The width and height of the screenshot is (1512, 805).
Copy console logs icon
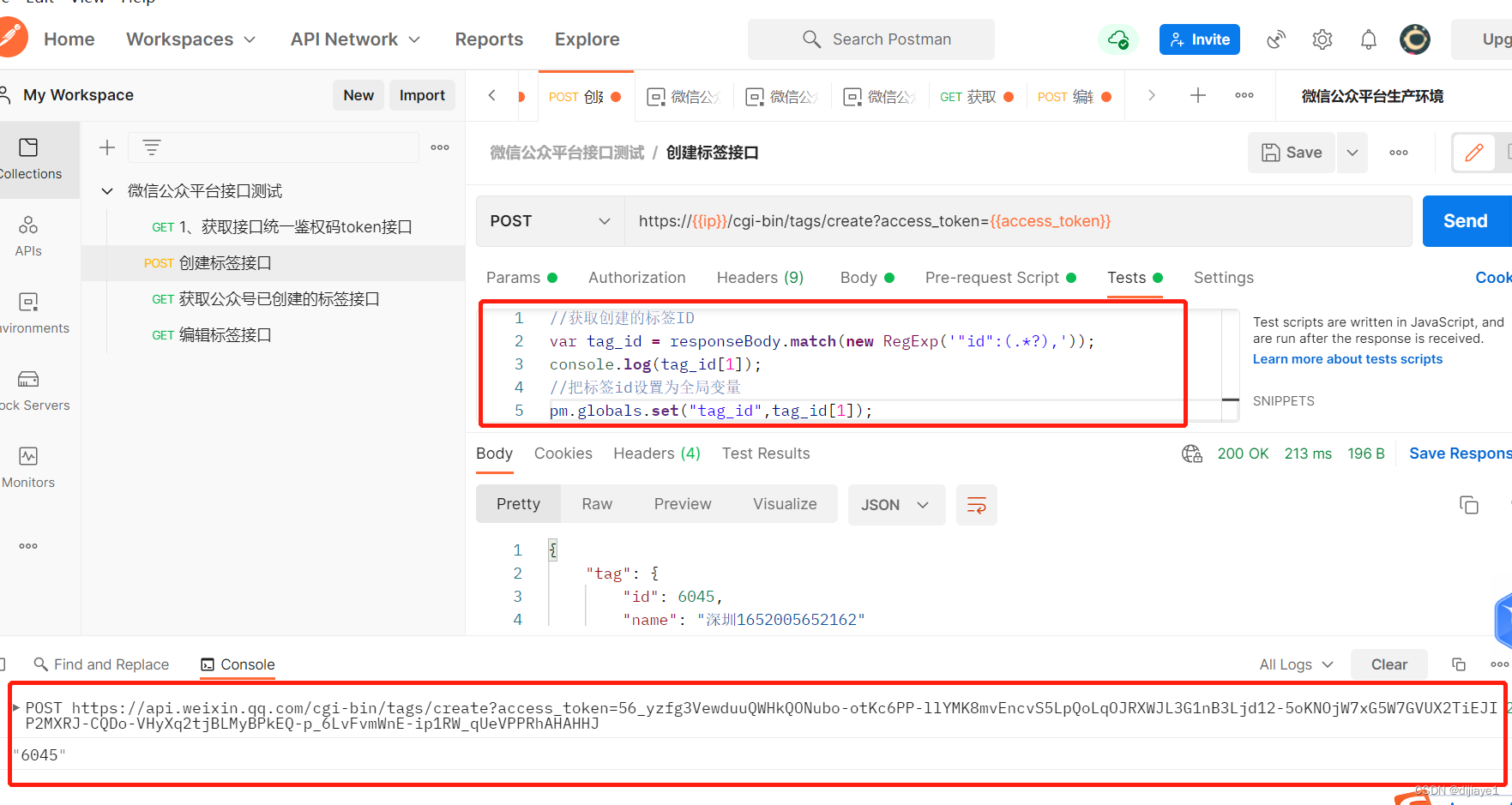point(1459,664)
